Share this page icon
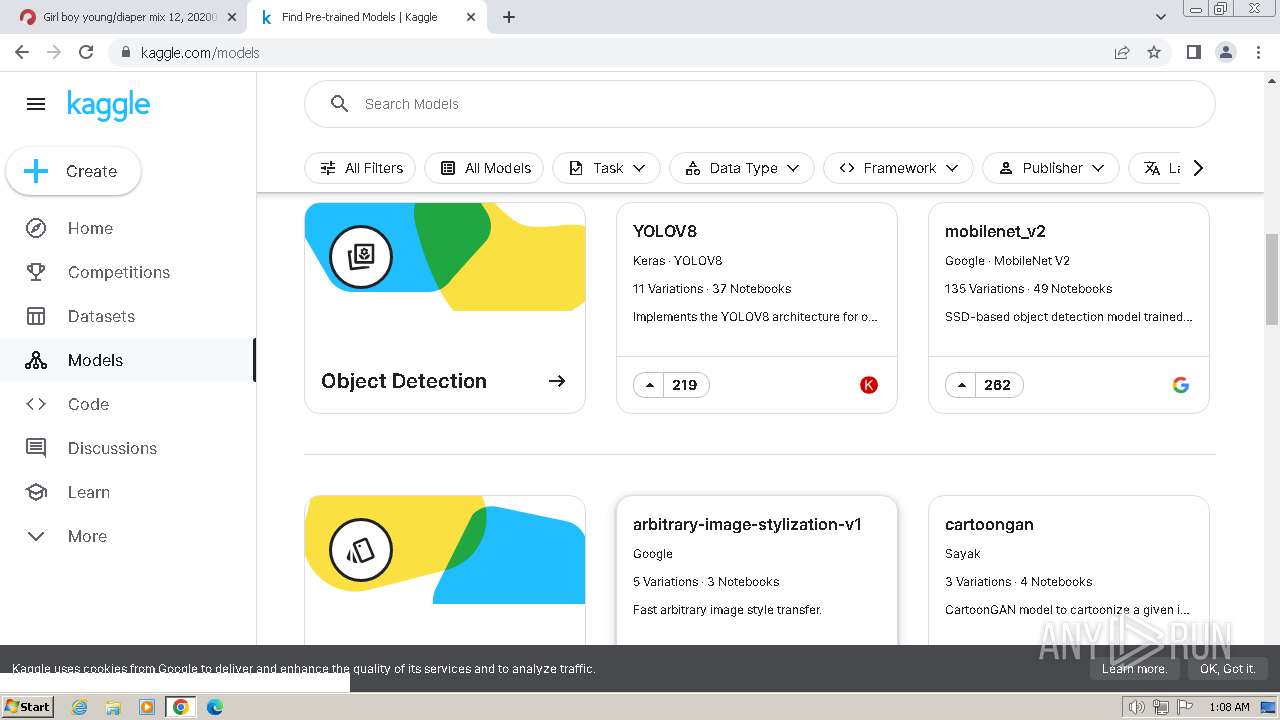1280x720 pixels. [1122, 52]
